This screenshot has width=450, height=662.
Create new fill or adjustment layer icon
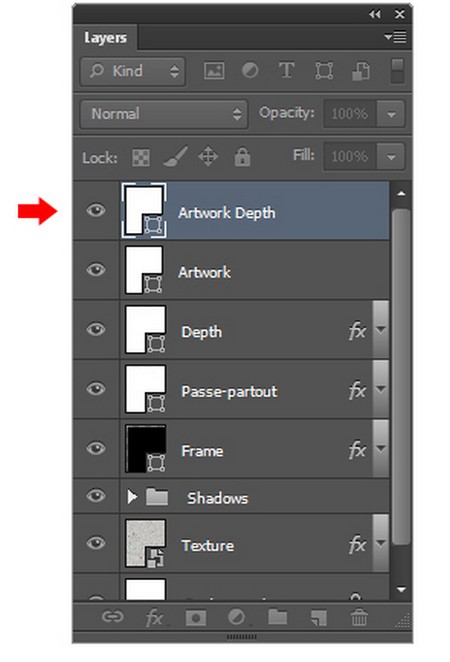(237, 617)
